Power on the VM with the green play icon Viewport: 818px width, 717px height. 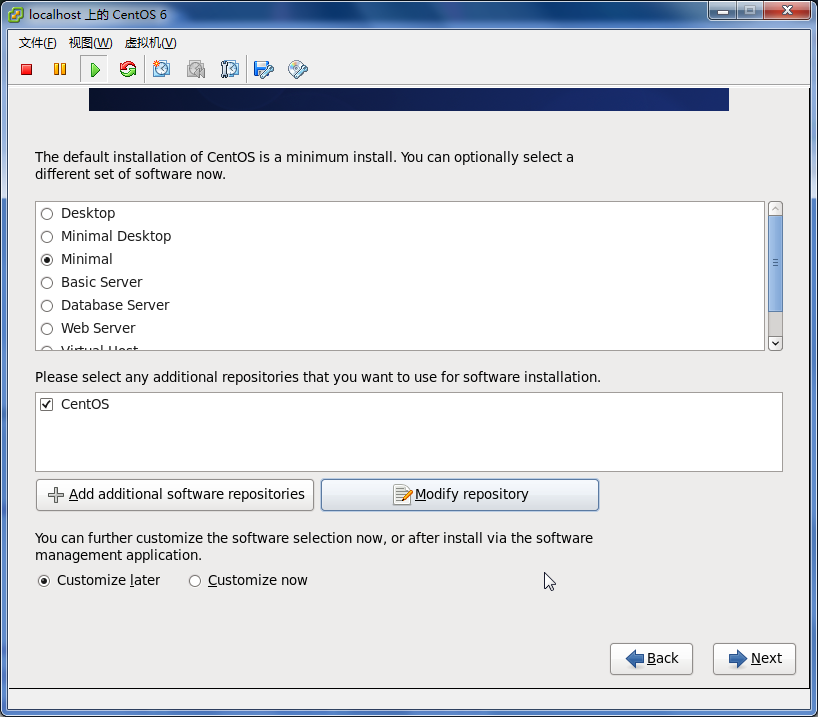pos(94,69)
